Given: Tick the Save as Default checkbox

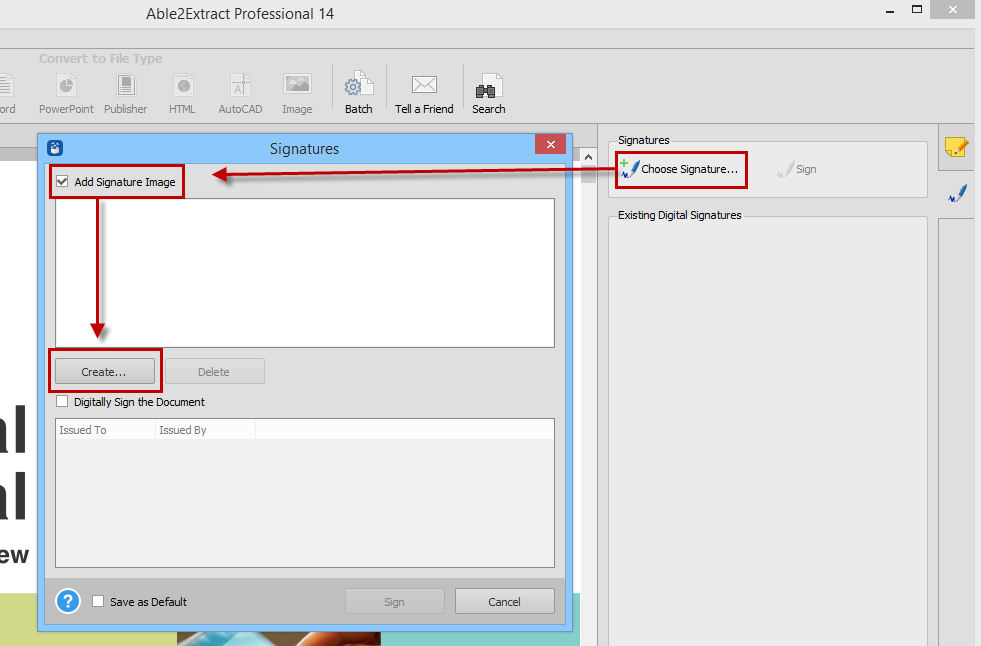Looking at the screenshot, I should (98, 602).
